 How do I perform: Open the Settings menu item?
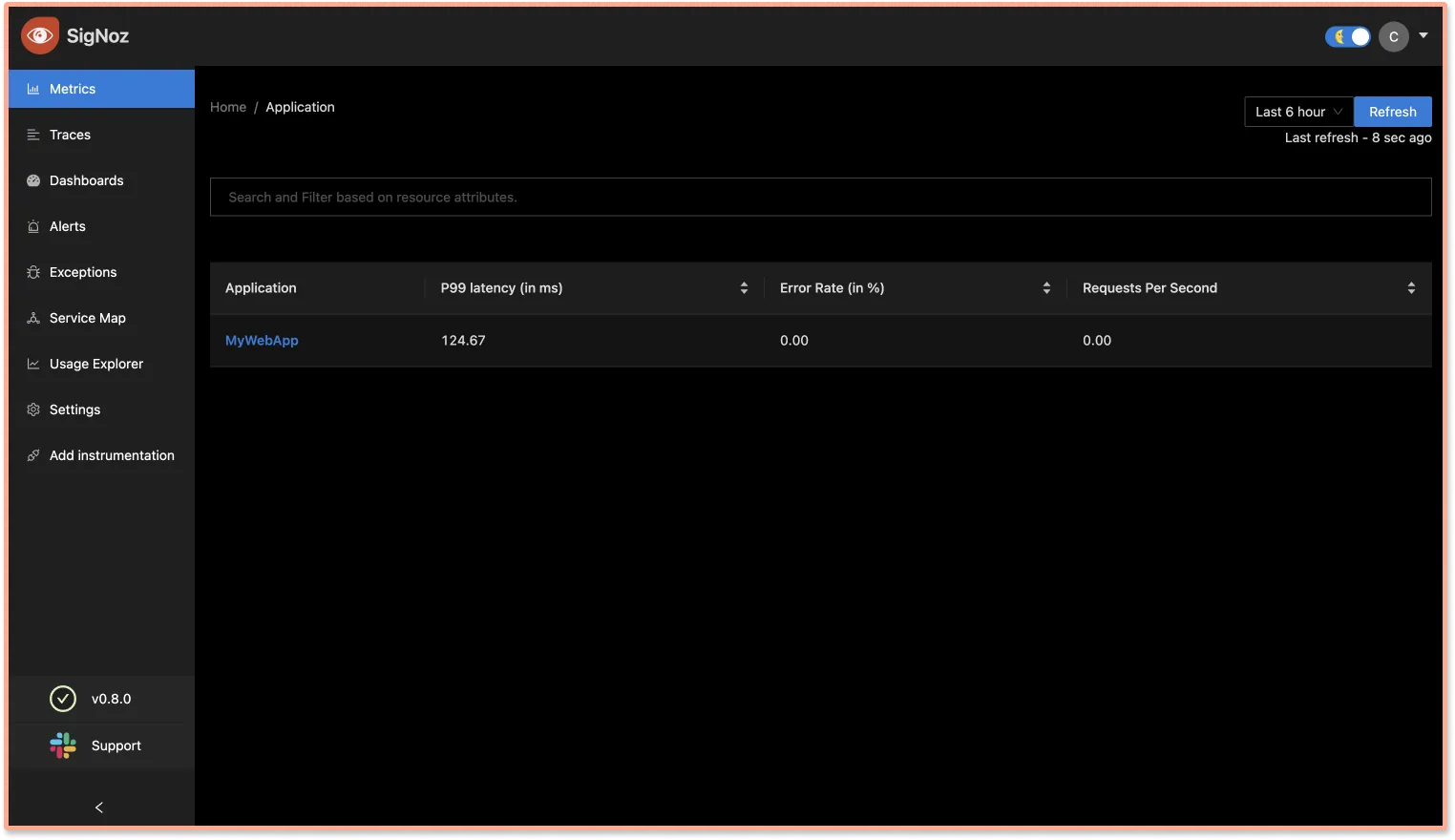tap(101, 409)
